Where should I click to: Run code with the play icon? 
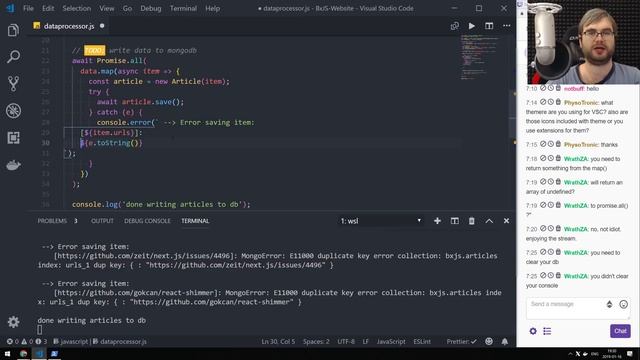[471, 26]
